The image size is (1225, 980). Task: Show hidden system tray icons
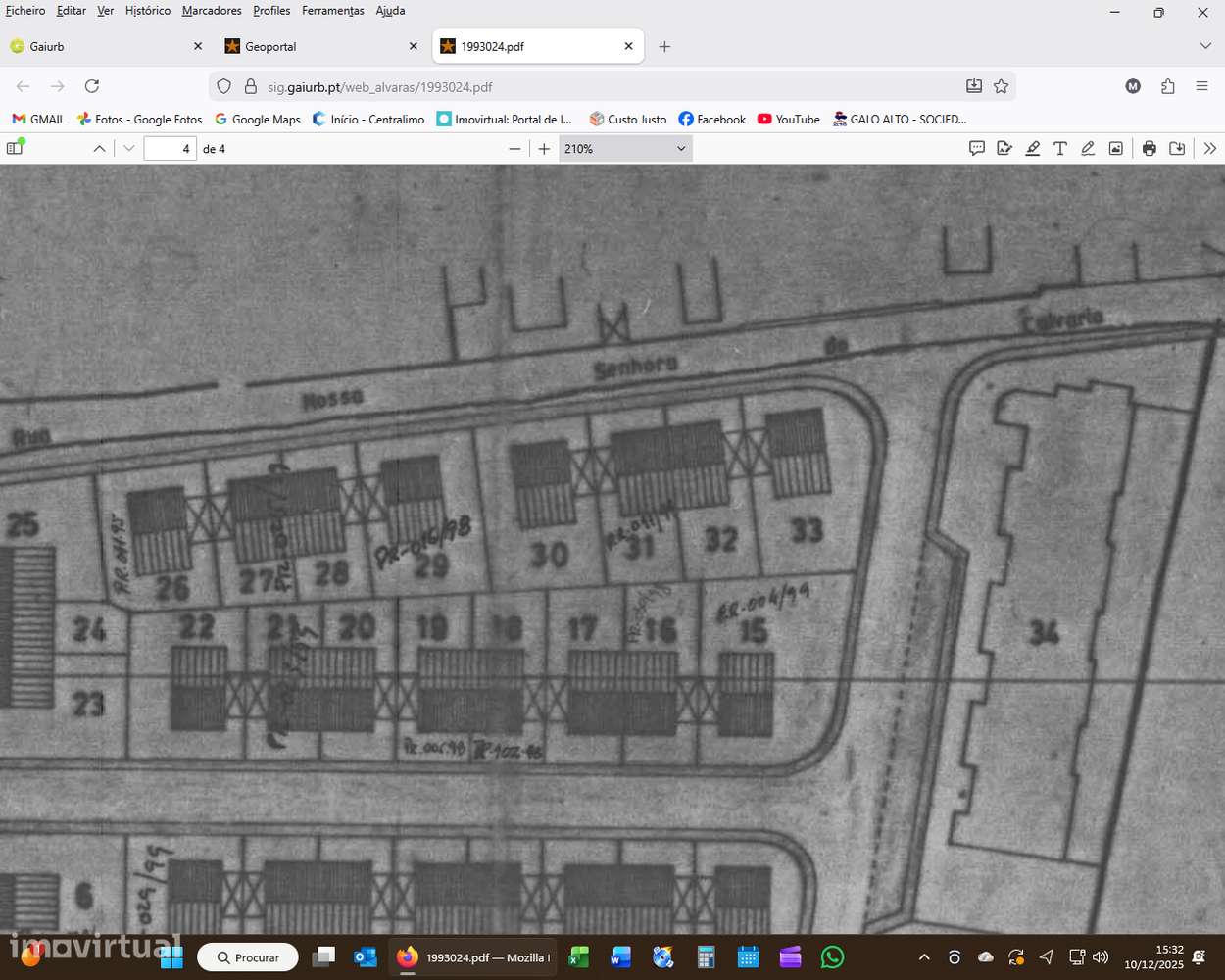923,957
